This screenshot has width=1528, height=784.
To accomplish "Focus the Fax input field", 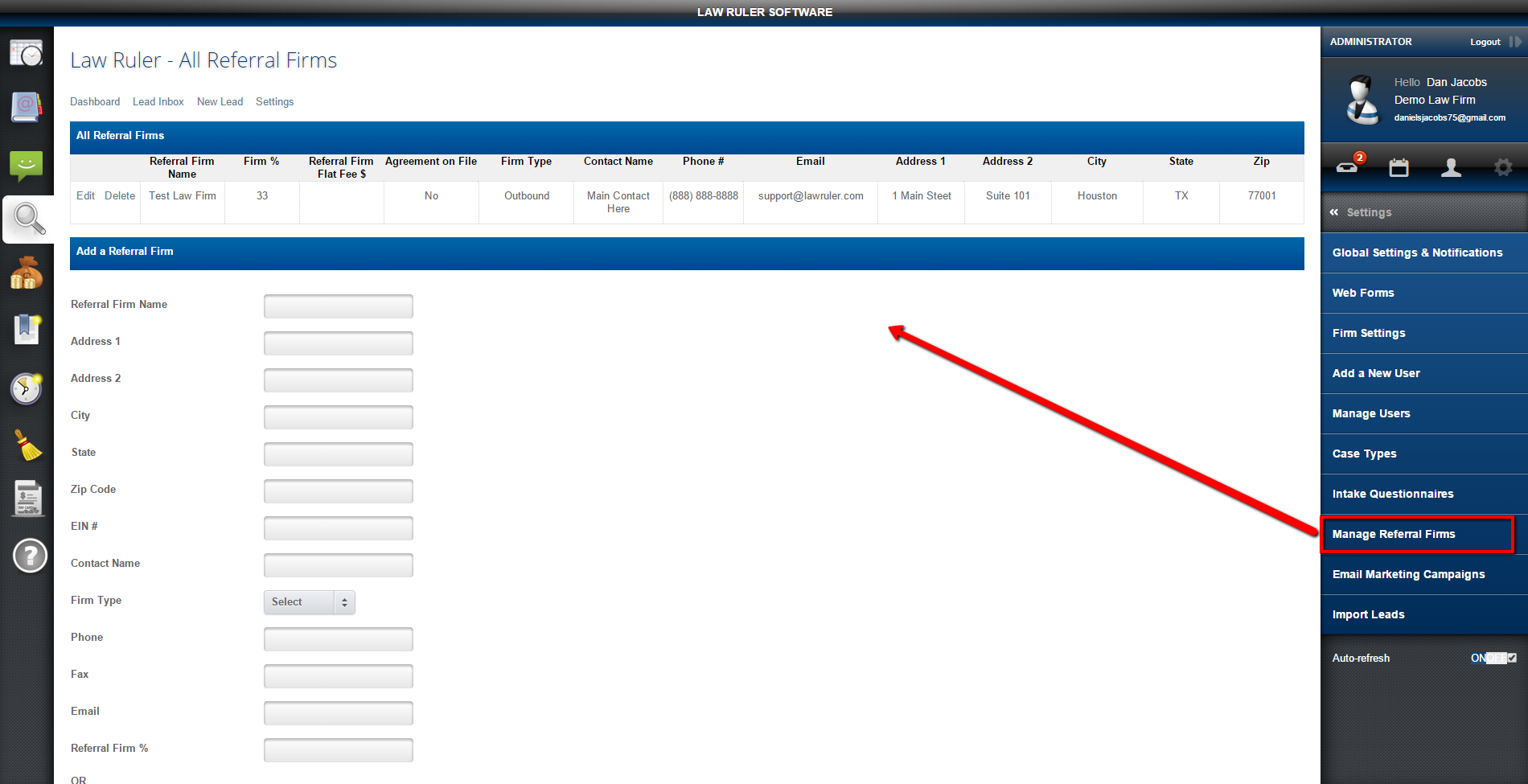I will coord(339,676).
